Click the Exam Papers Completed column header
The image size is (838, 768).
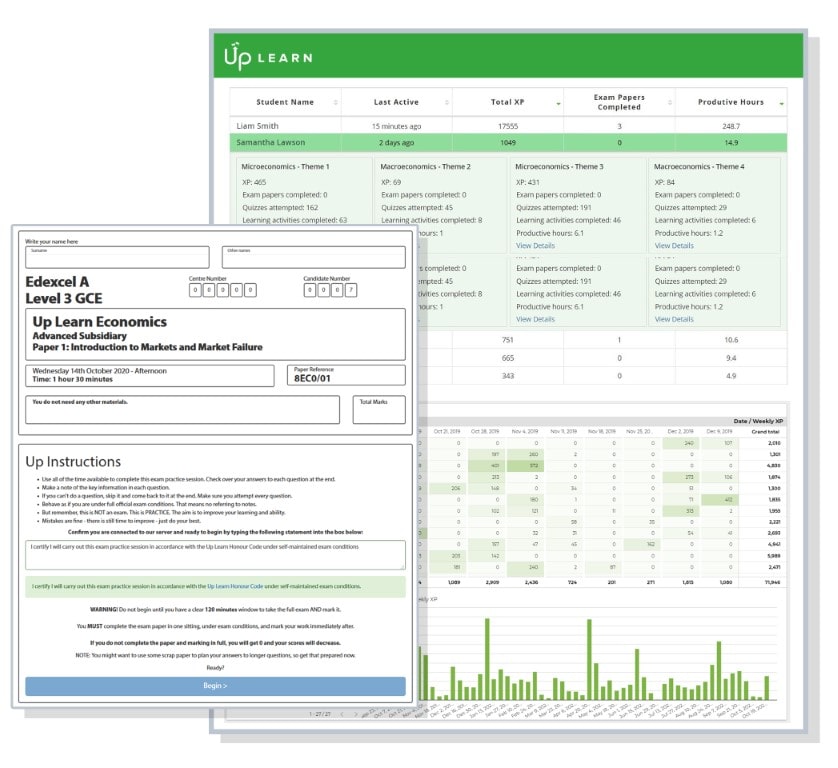(x=619, y=102)
